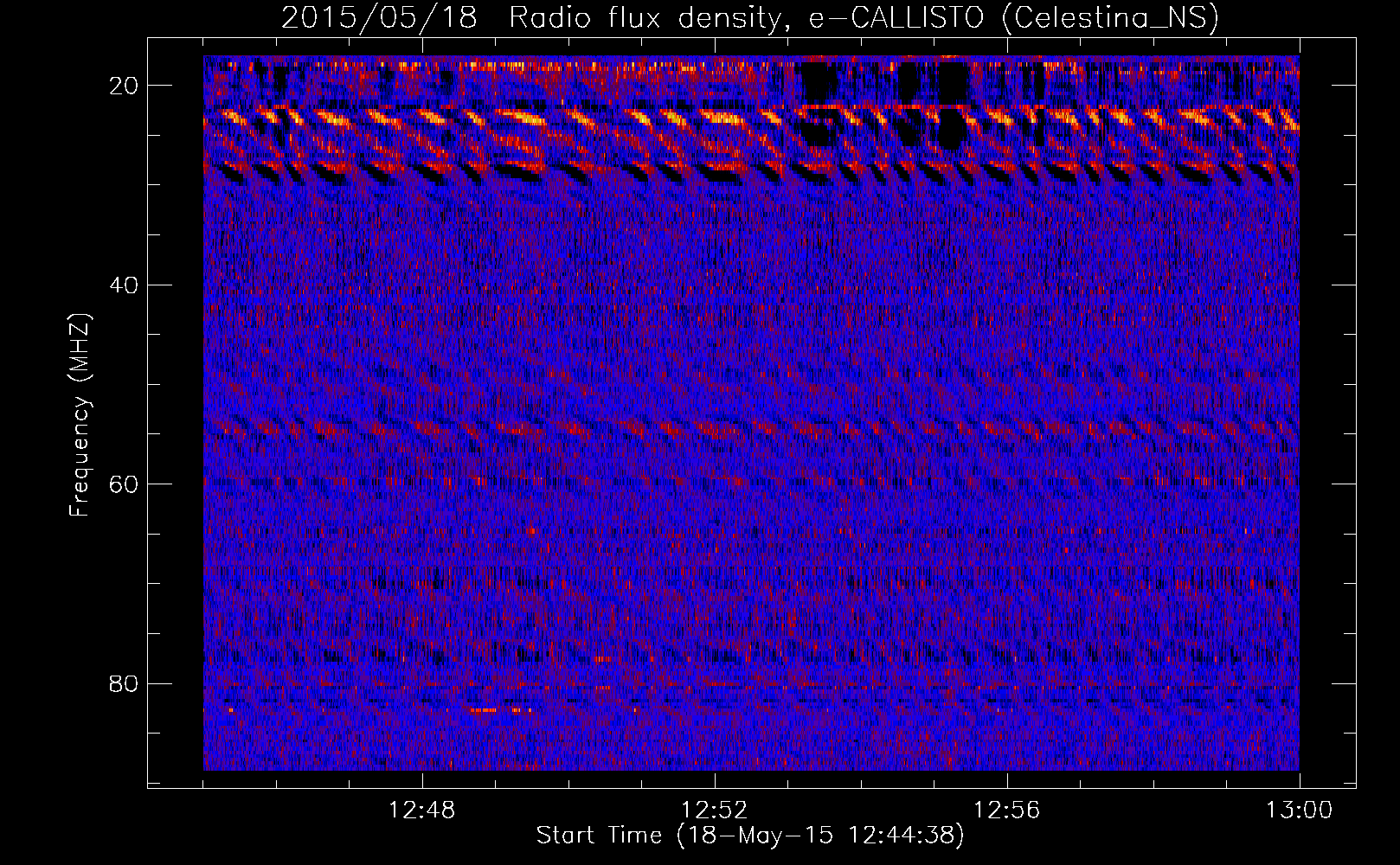Click the frequency tick label '40'
Viewport: 1400px width, 865px height.
click(x=125, y=285)
